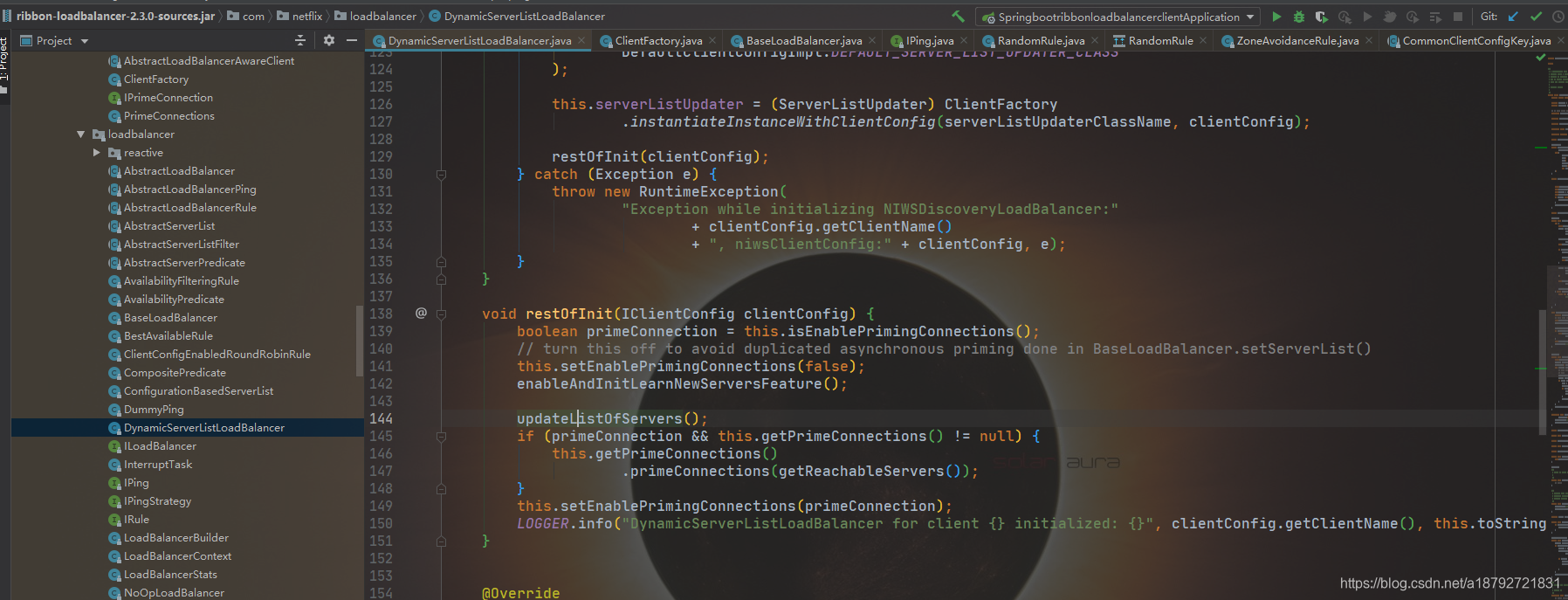1568x600 pixels.
Task: Select LoadBalancerStats in project tree
Action: click(x=170, y=575)
